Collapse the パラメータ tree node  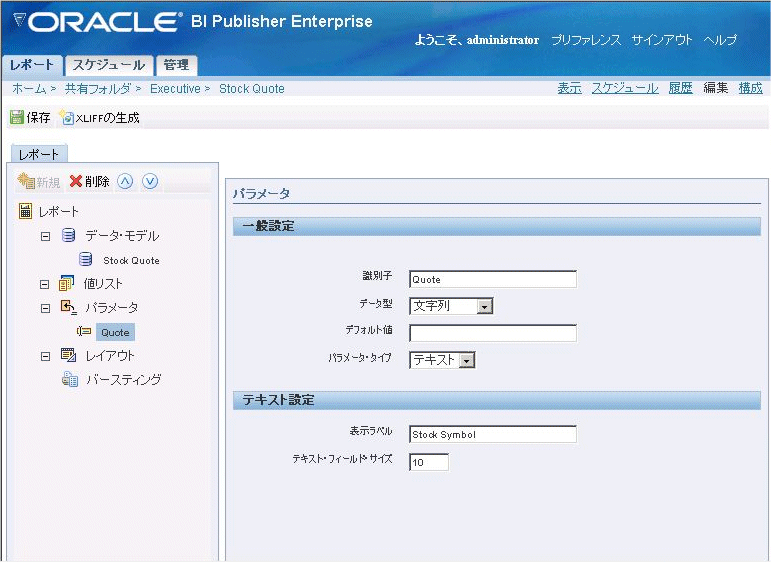(45, 308)
